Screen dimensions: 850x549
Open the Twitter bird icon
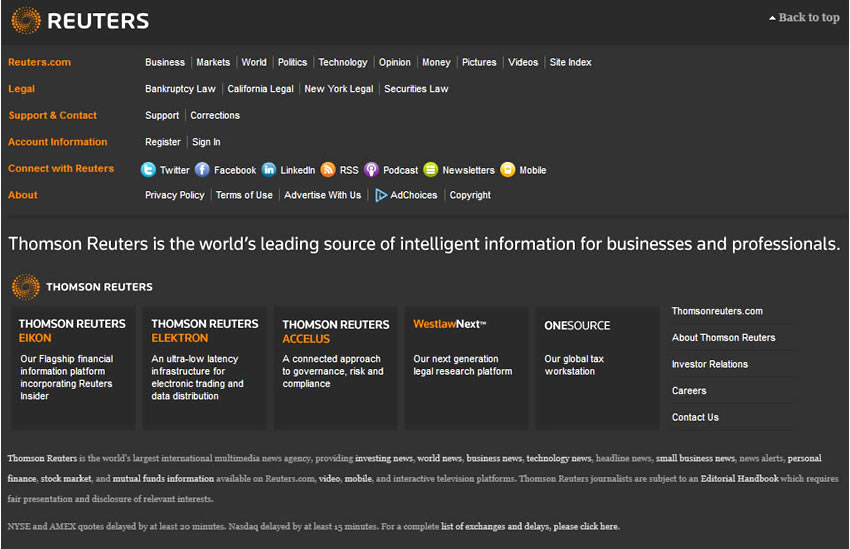tap(148, 170)
